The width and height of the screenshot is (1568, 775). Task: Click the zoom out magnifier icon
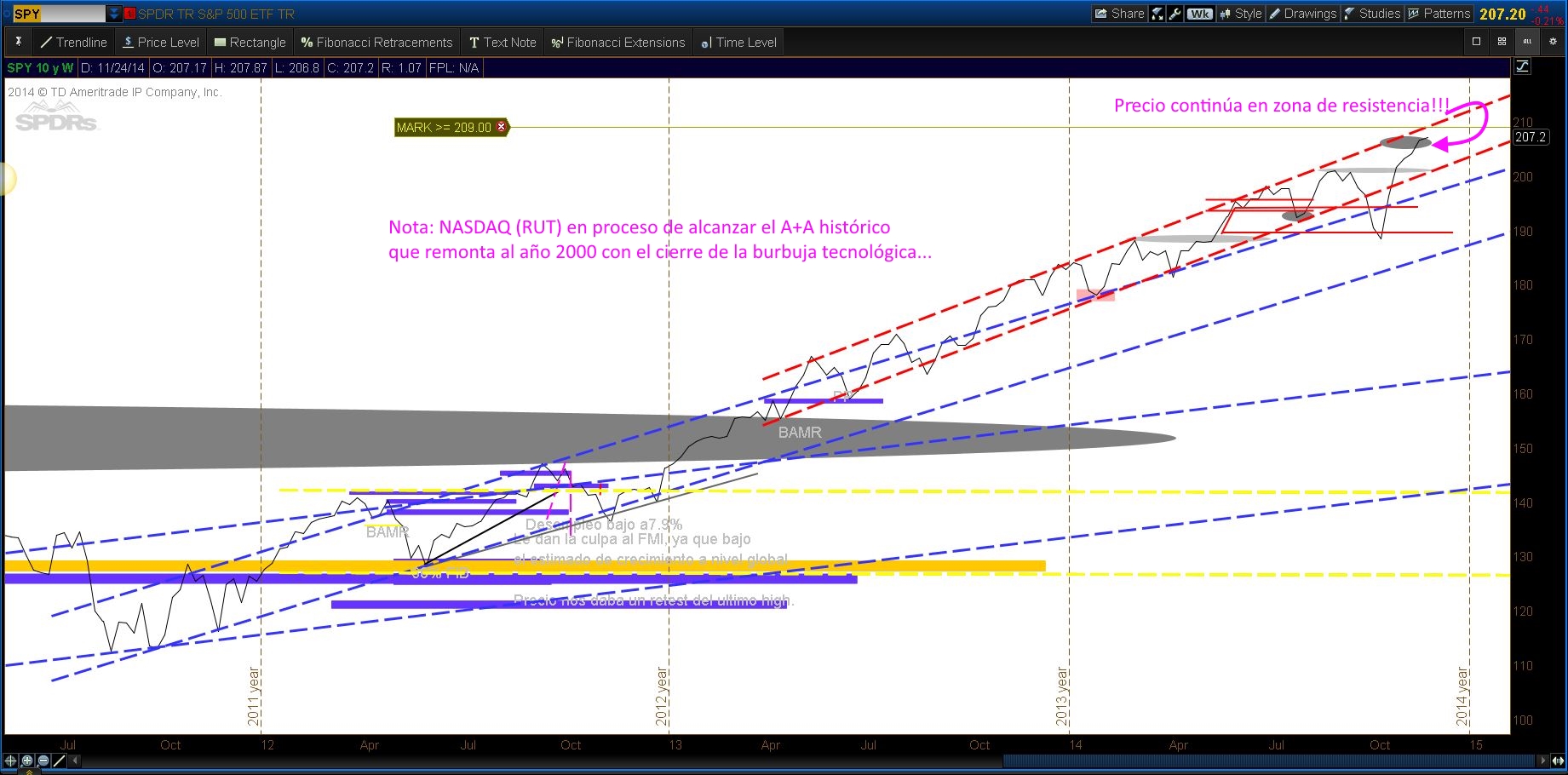[x=43, y=761]
